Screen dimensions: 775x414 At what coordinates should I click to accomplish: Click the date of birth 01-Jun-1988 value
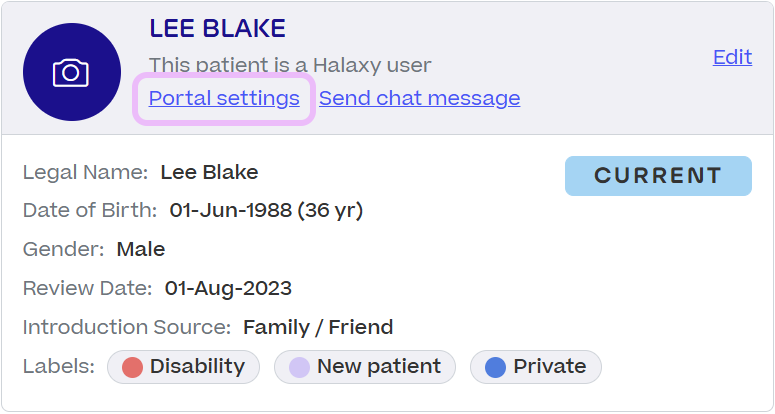point(266,210)
